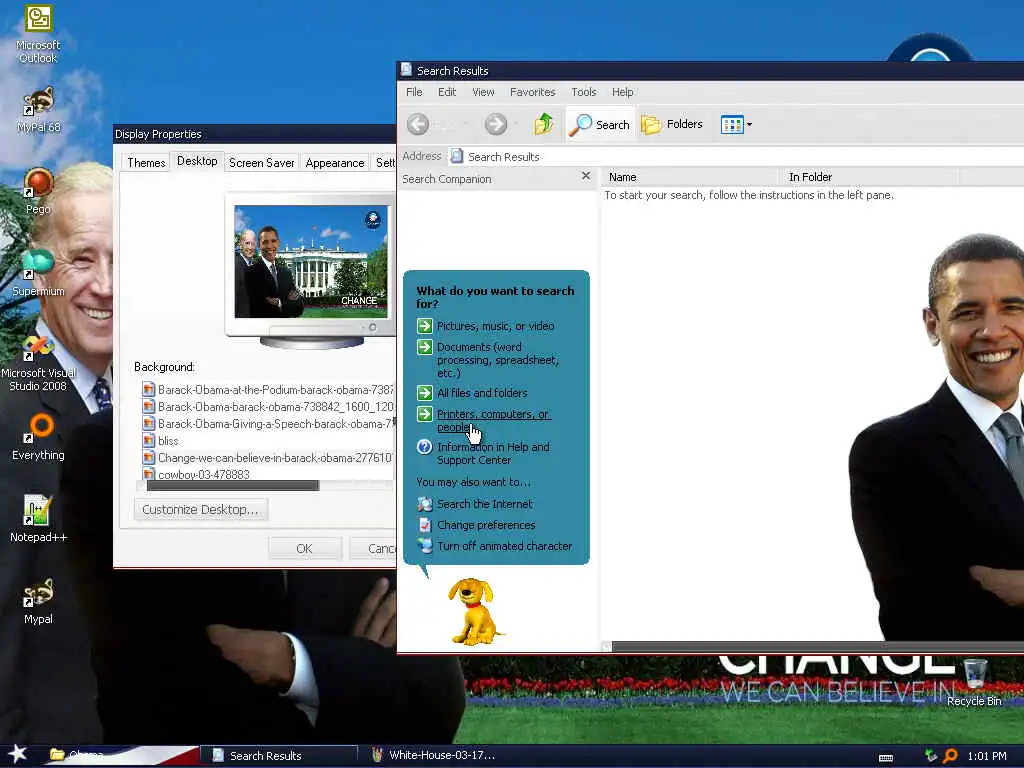Choose Printers, computers, or people
The image size is (1024, 768).
[x=493, y=421]
